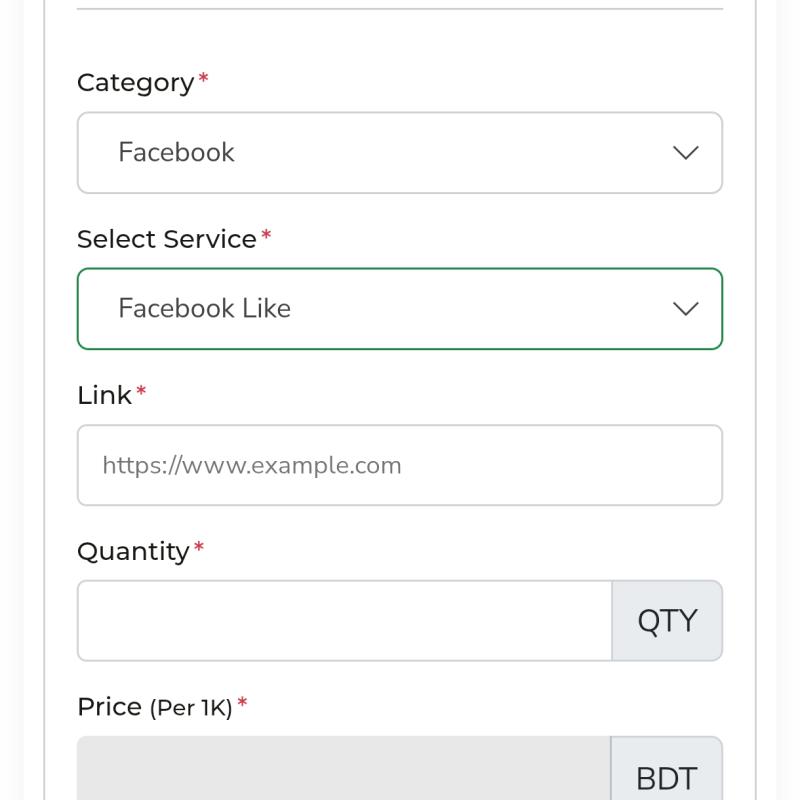The width and height of the screenshot is (800, 800).
Task: Click the red asterisk beside Link
Action: tap(141, 391)
